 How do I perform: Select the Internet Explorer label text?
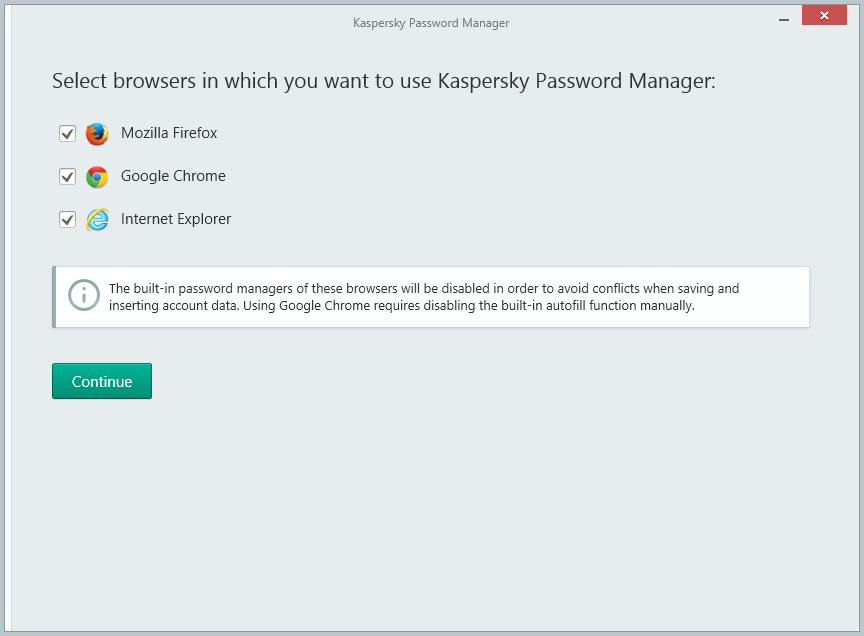click(x=176, y=219)
